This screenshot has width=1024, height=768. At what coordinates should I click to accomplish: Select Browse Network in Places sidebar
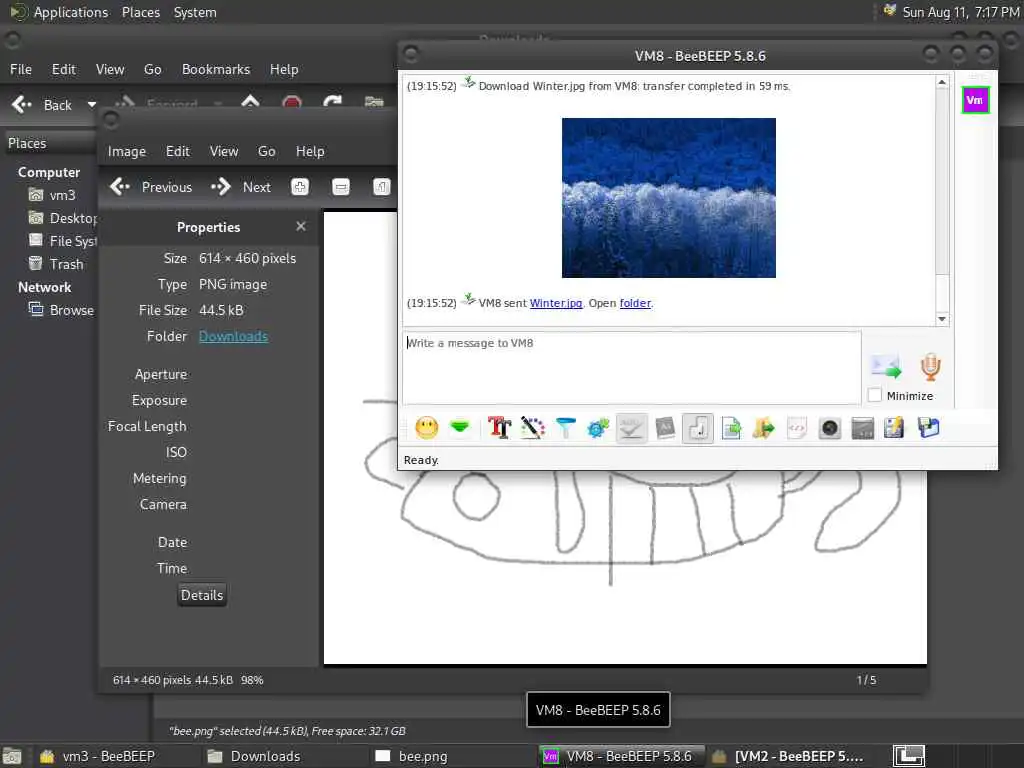pyautogui.click(x=61, y=310)
